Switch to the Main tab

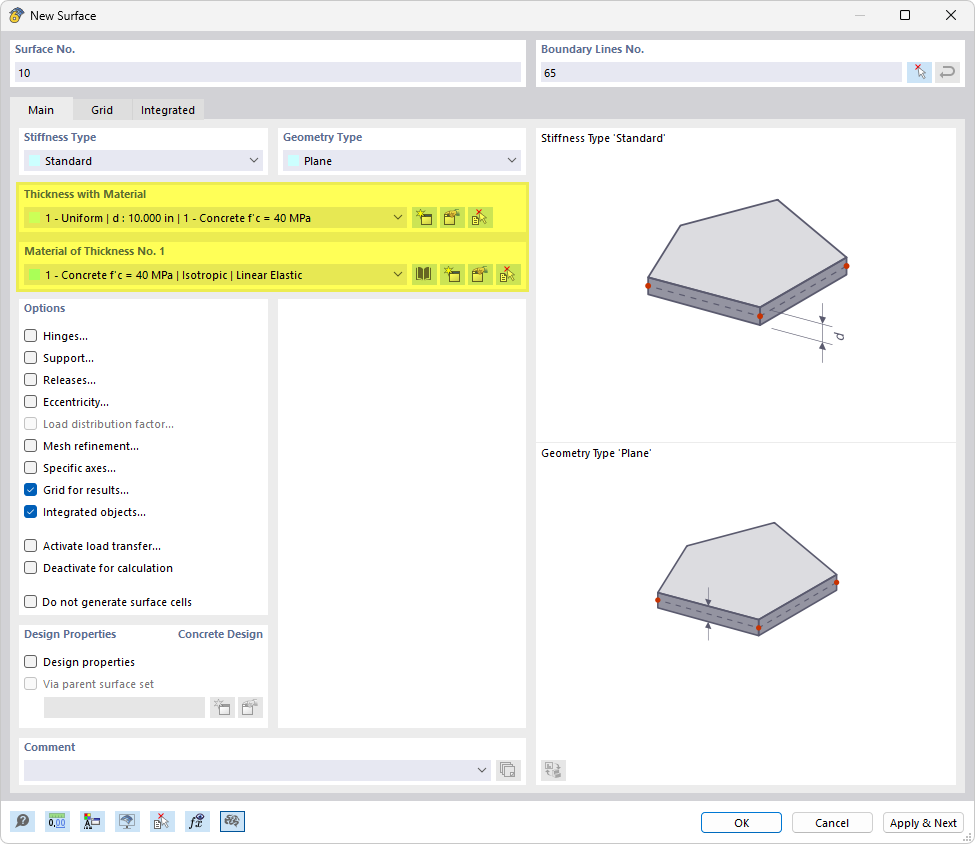[x=41, y=110]
